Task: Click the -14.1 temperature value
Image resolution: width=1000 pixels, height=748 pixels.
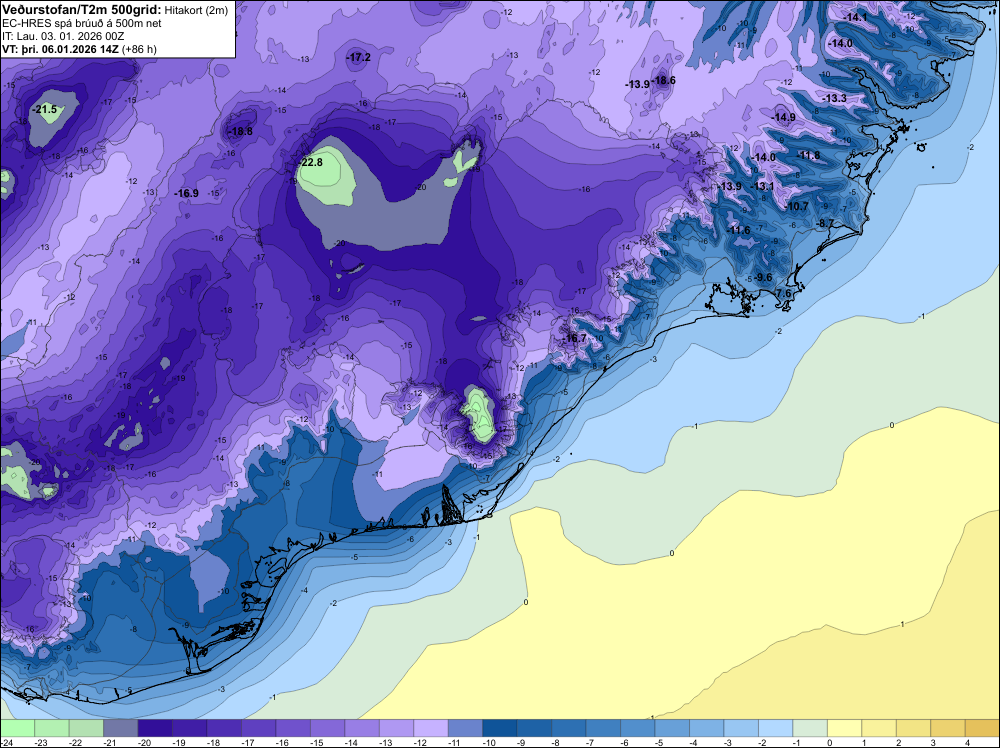Action: coord(855,18)
